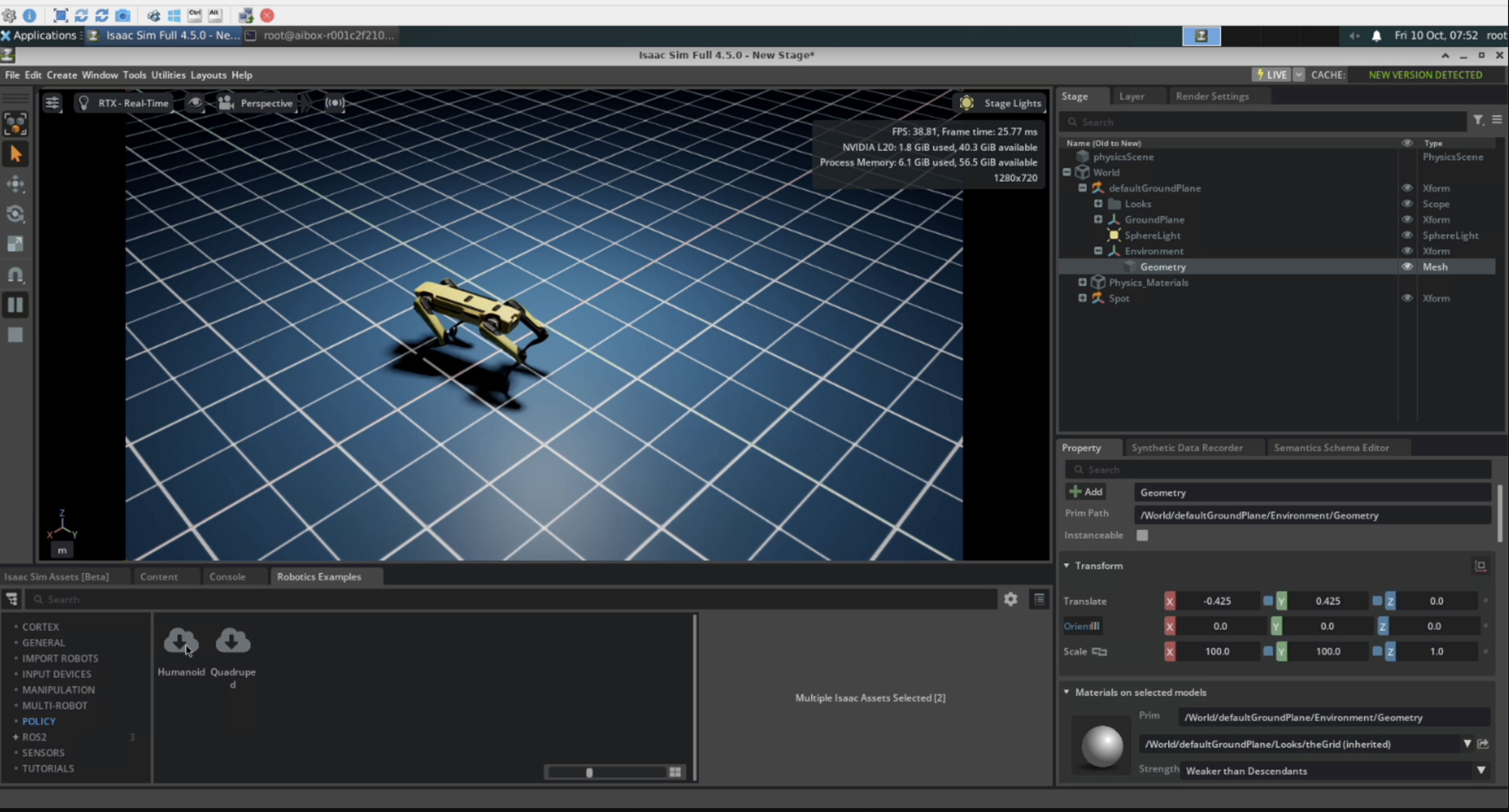Open the Strength dropdown
This screenshot has height=812, width=1509.
click(x=1480, y=770)
